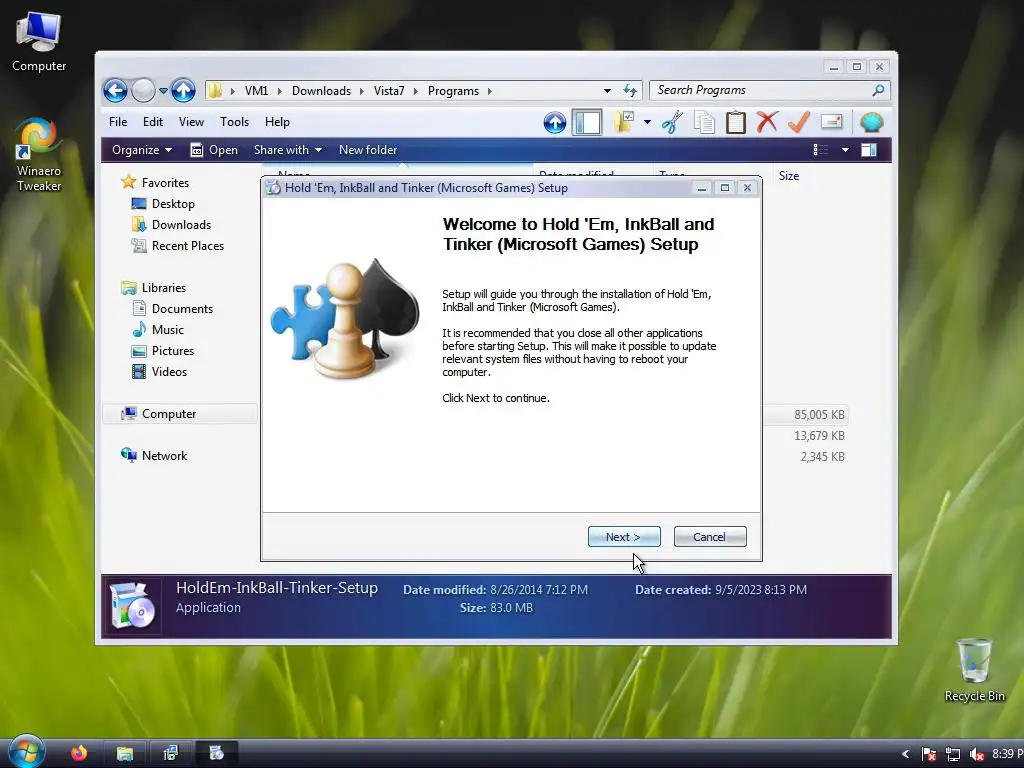The image size is (1024, 768).
Task: Open the Tools menu
Action: point(234,122)
